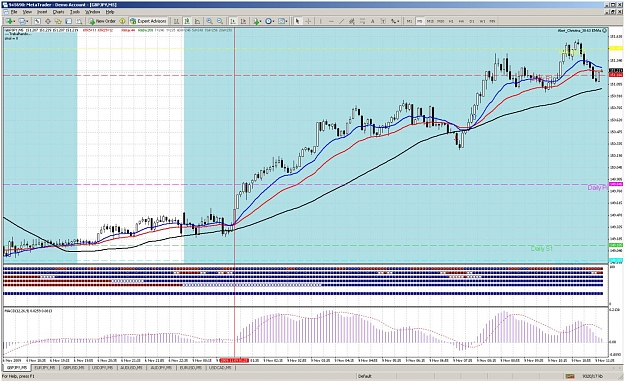Toggle Chart Shift icon
625x381 pixels.
pyautogui.click(x=243, y=21)
